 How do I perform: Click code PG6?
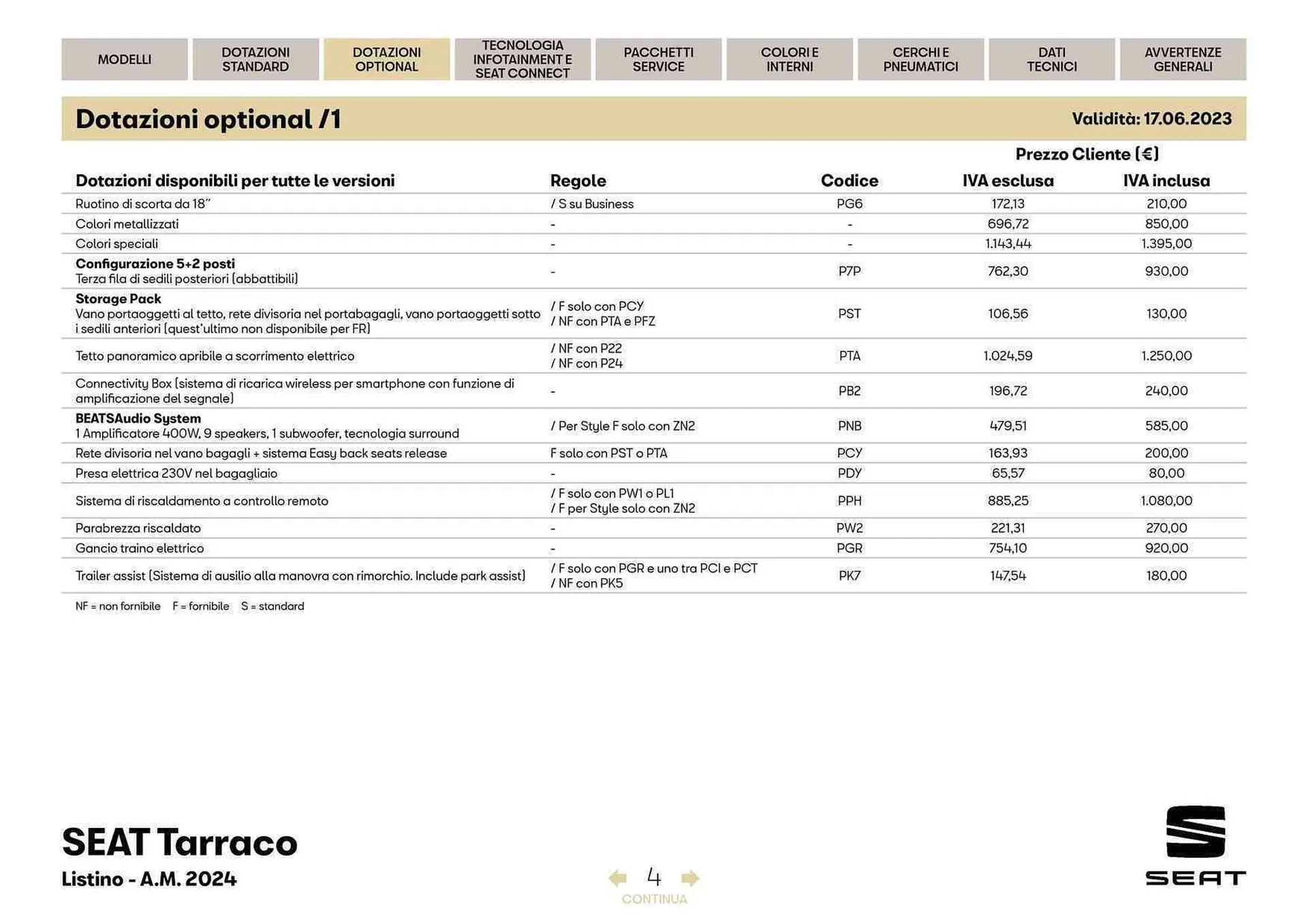pos(850,204)
